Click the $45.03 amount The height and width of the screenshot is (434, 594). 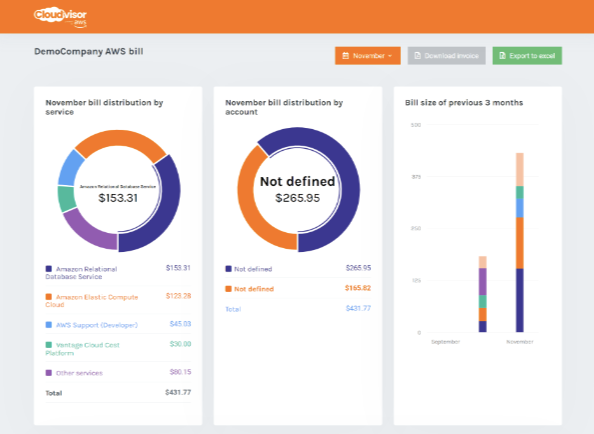[x=180, y=324]
